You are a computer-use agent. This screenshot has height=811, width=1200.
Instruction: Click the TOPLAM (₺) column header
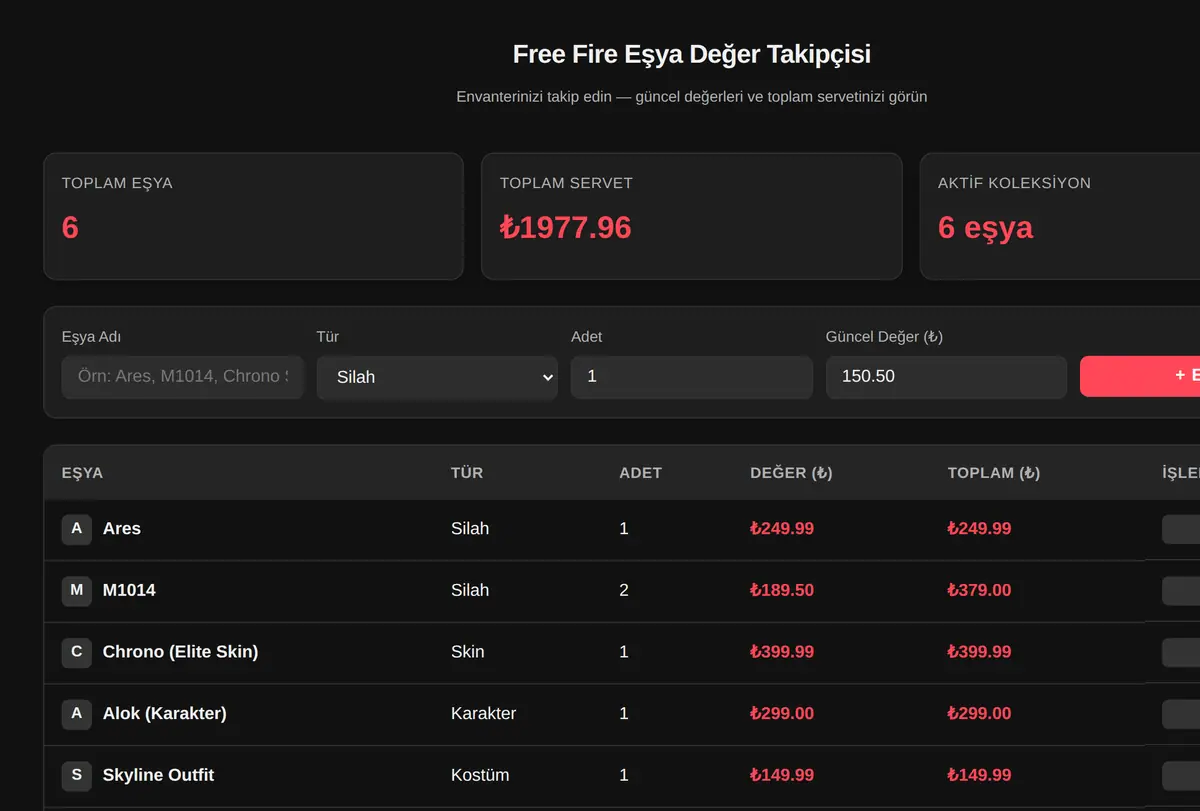pos(994,473)
